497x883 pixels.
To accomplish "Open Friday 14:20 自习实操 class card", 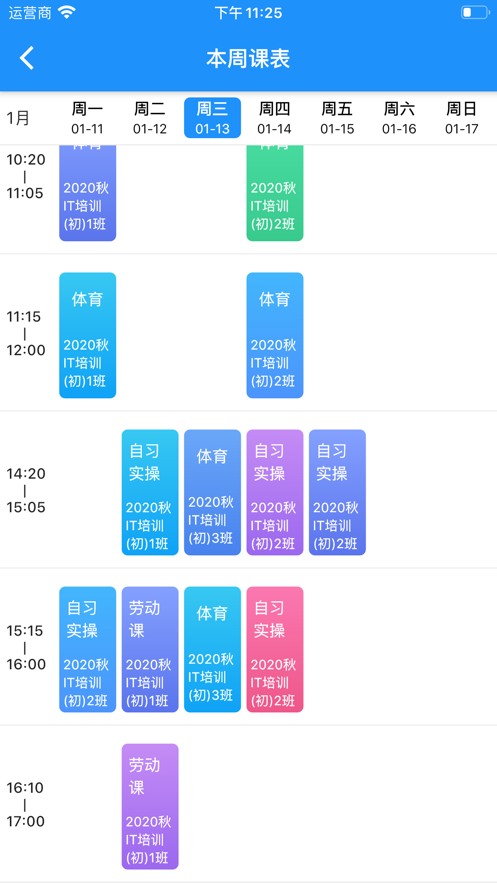I will [x=337, y=493].
